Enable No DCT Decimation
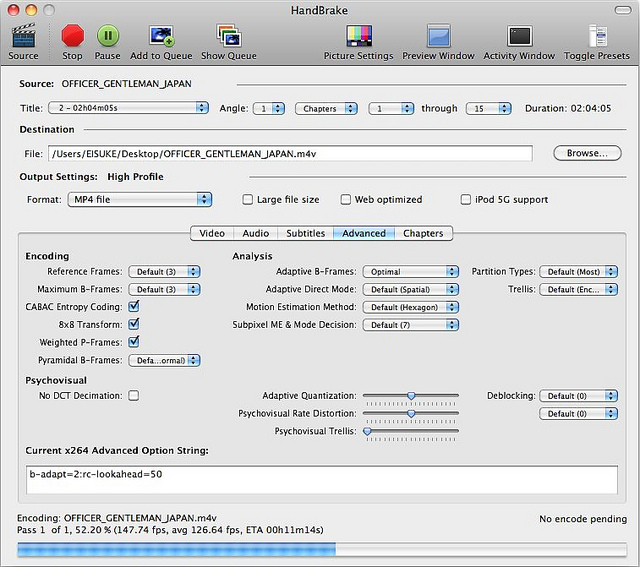Image resolution: width=640 pixels, height=567 pixels. tap(133, 396)
